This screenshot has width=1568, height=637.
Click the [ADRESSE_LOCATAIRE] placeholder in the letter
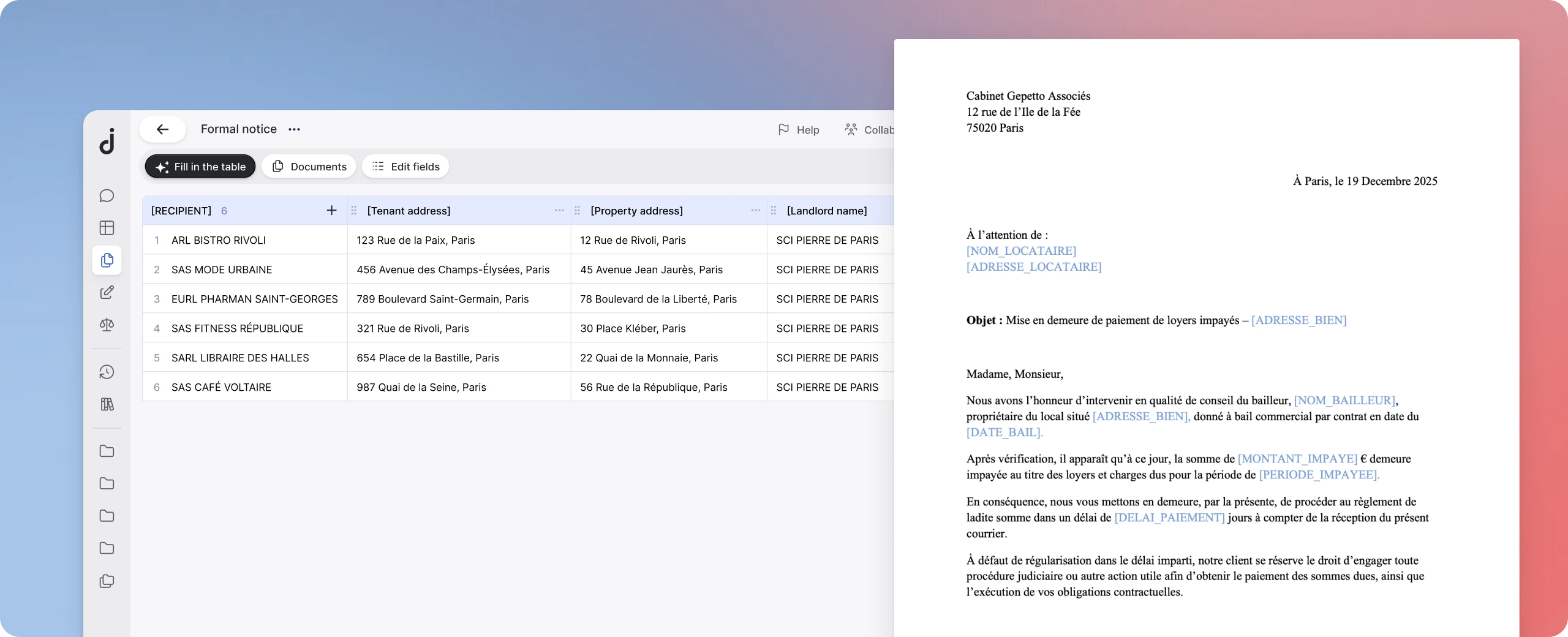(x=1034, y=266)
